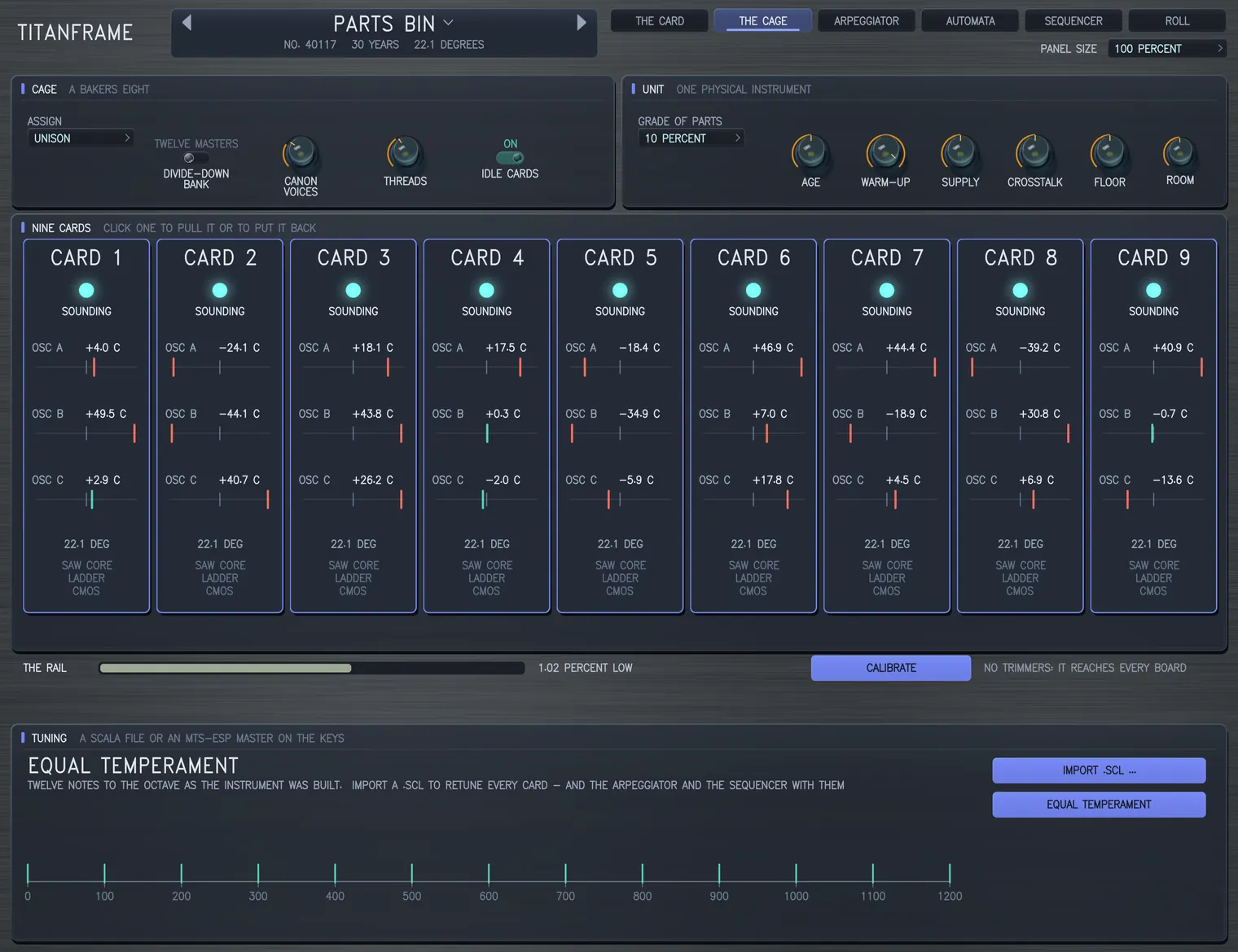The width and height of the screenshot is (1238, 952).
Task: Click Card 7 OSC C value '+4.5 C'
Action: point(903,480)
